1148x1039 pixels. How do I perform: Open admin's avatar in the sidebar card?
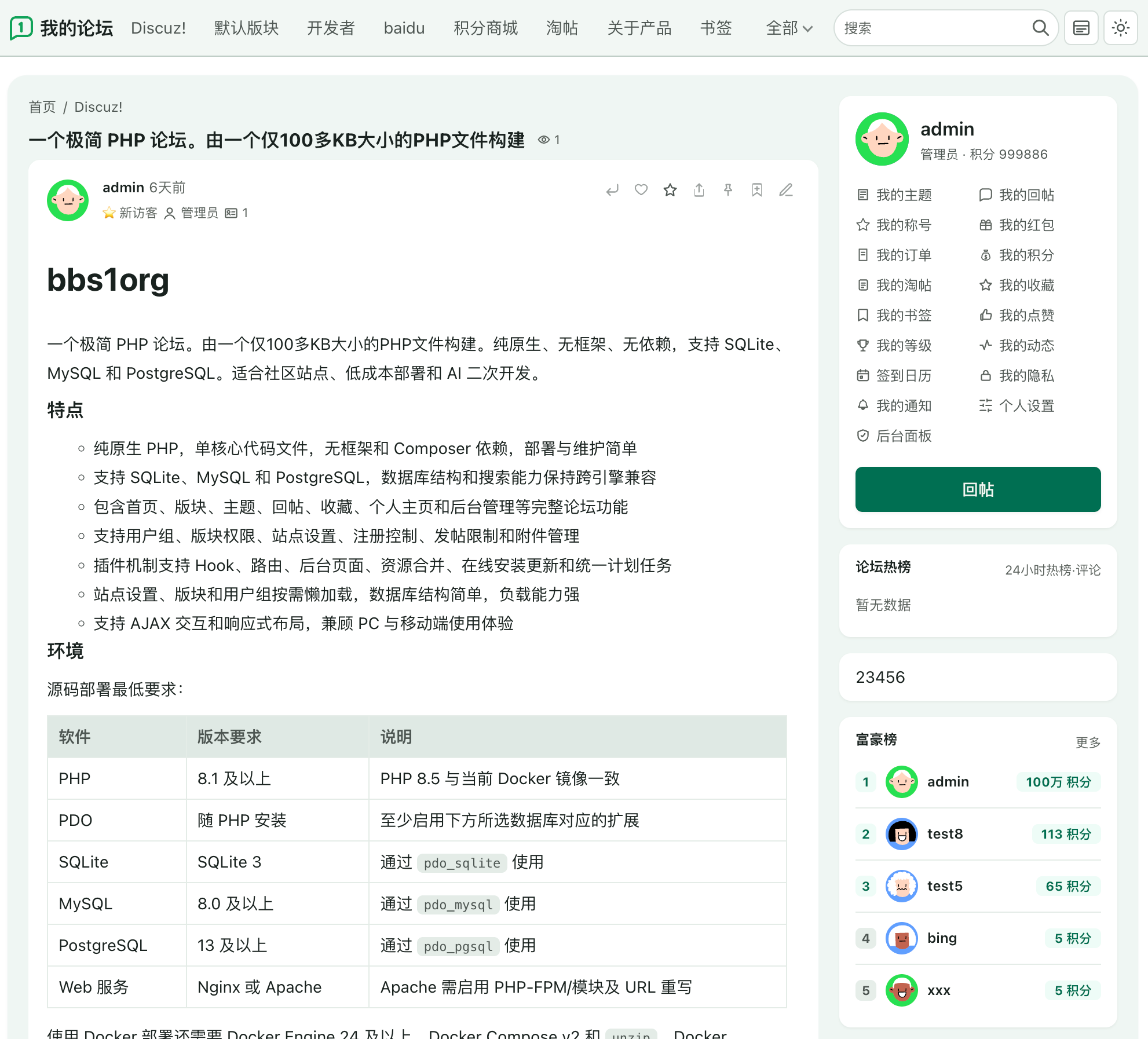(882, 139)
